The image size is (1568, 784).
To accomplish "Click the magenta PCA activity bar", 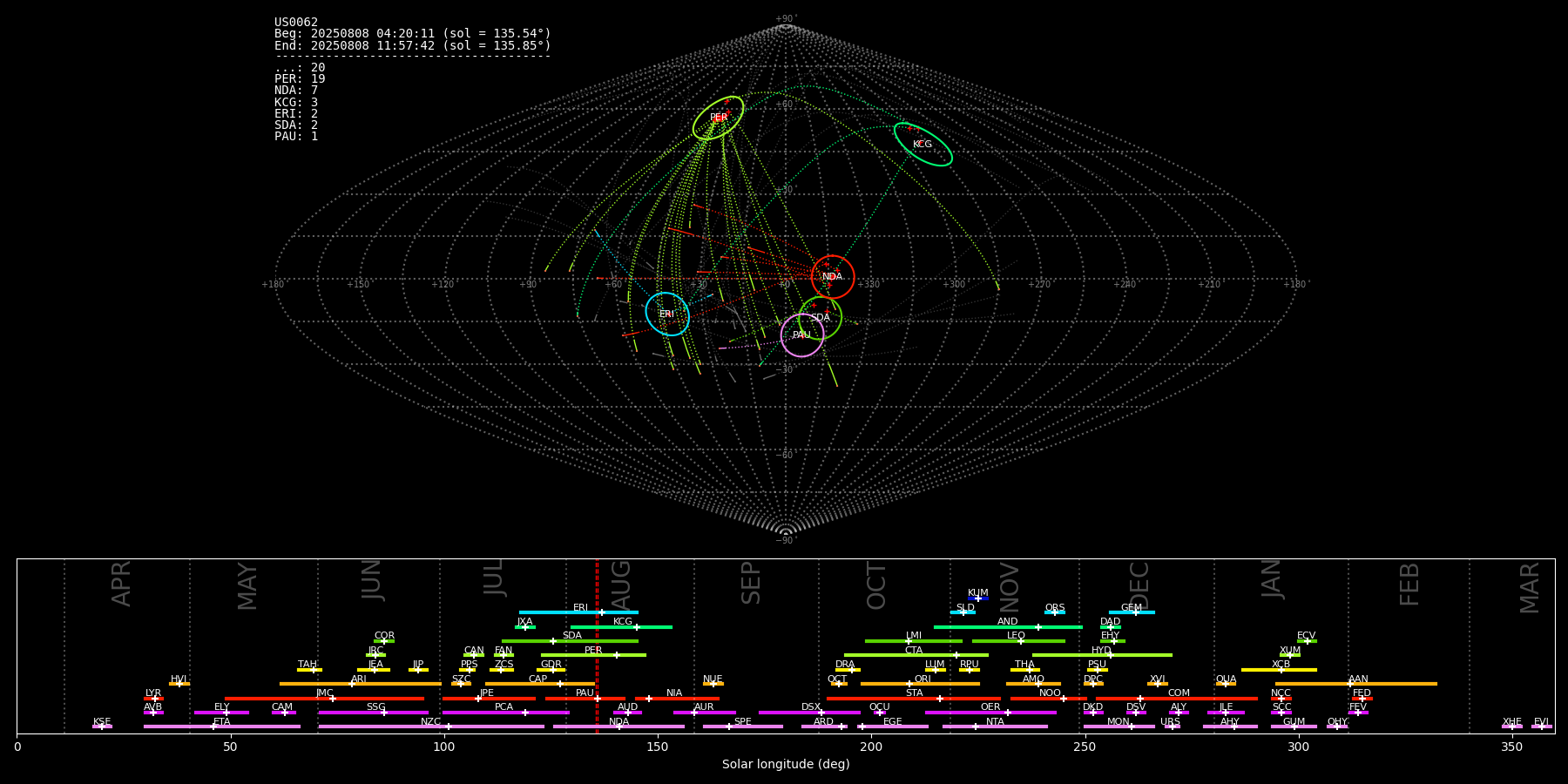I will coord(505,713).
